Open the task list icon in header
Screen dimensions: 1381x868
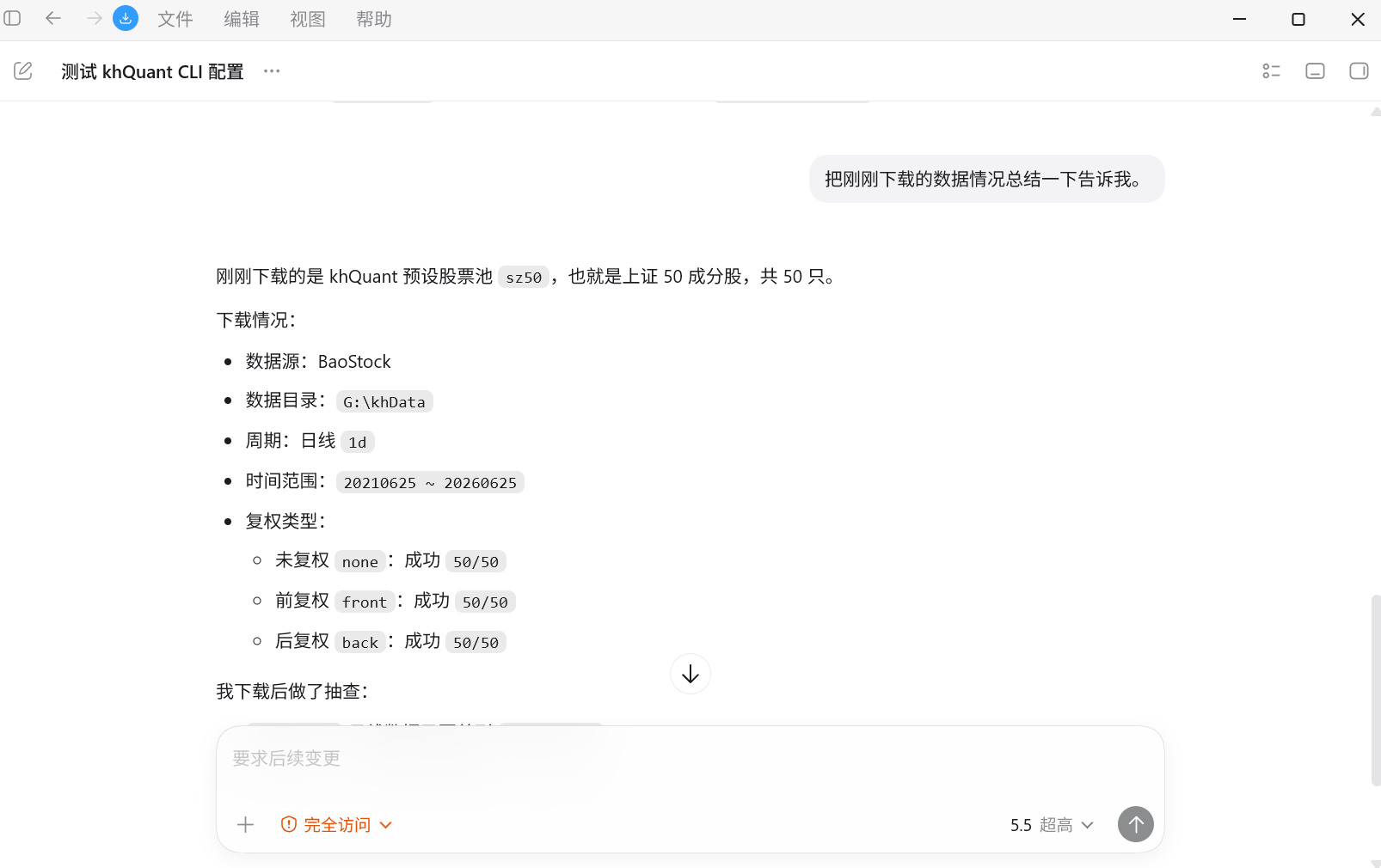click(1272, 71)
